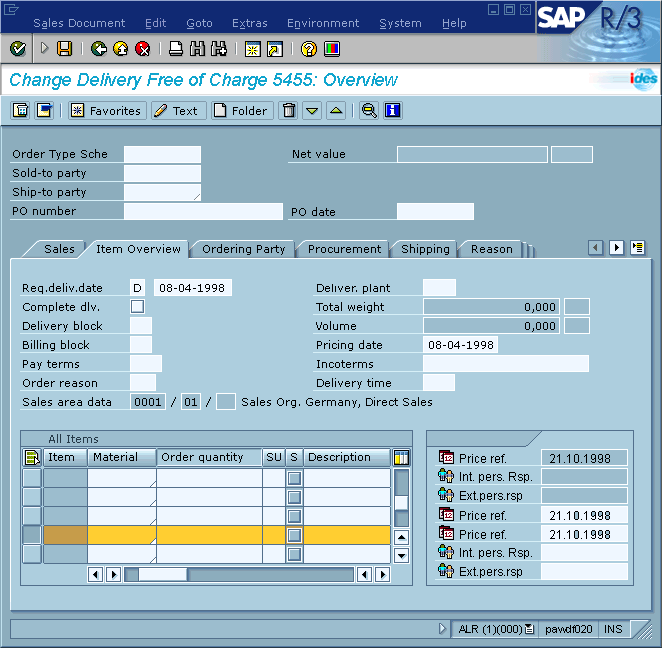
Task: Open the customize local layout monitor icon
Action: click(x=332, y=49)
